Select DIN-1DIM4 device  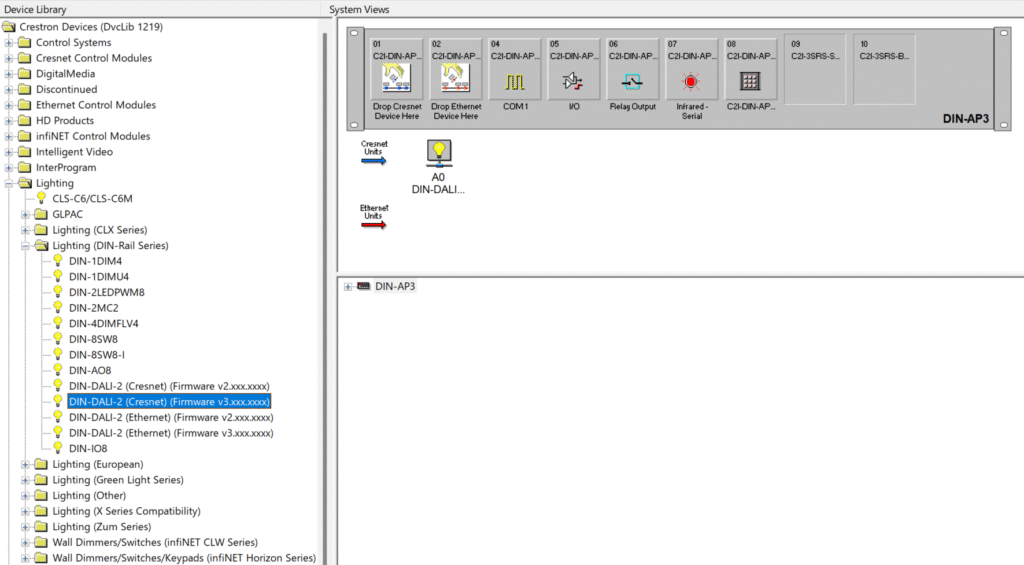(x=95, y=261)
